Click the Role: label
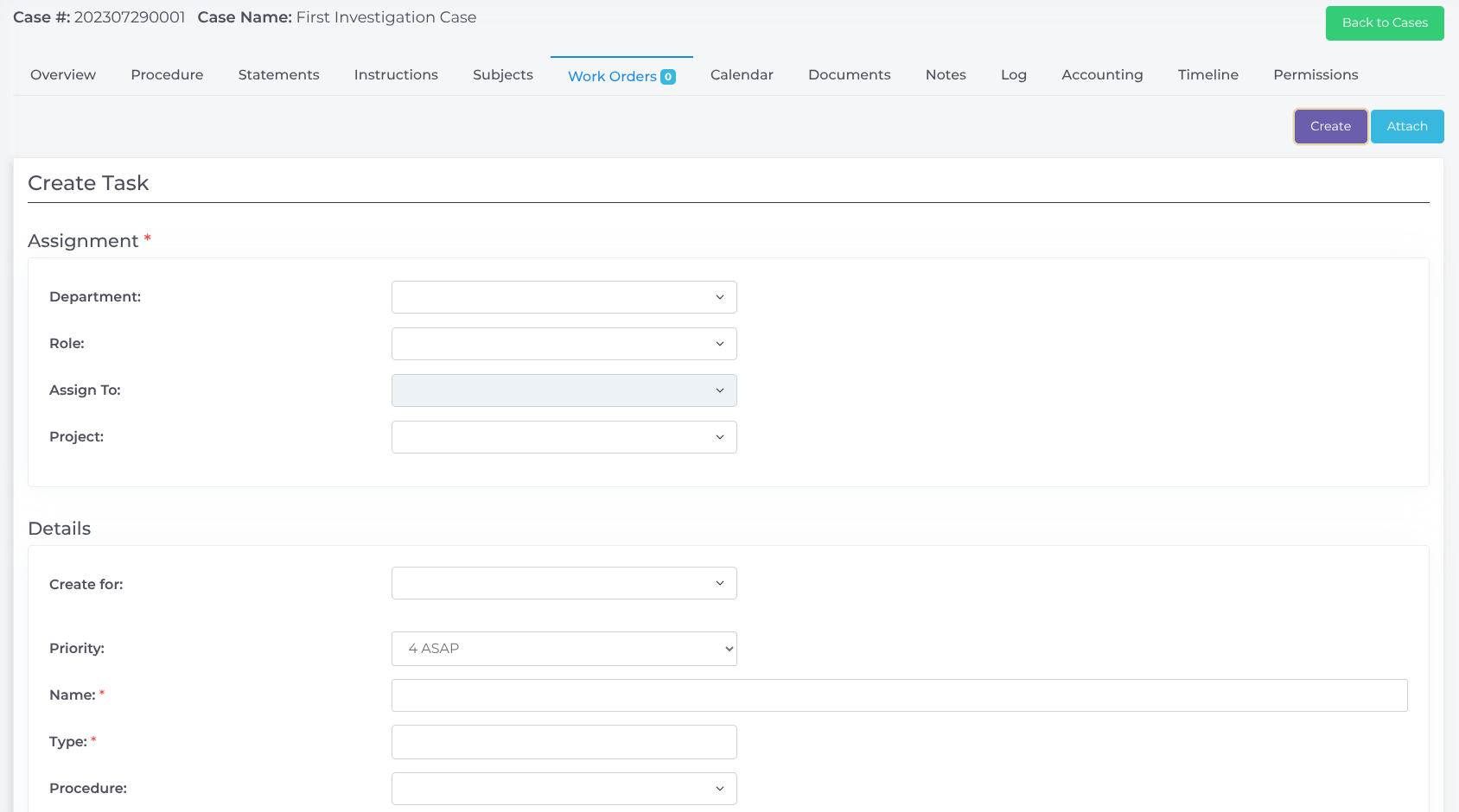This screenshot has height=812, width=1459. pyautogui.click(x=67, y=344)
